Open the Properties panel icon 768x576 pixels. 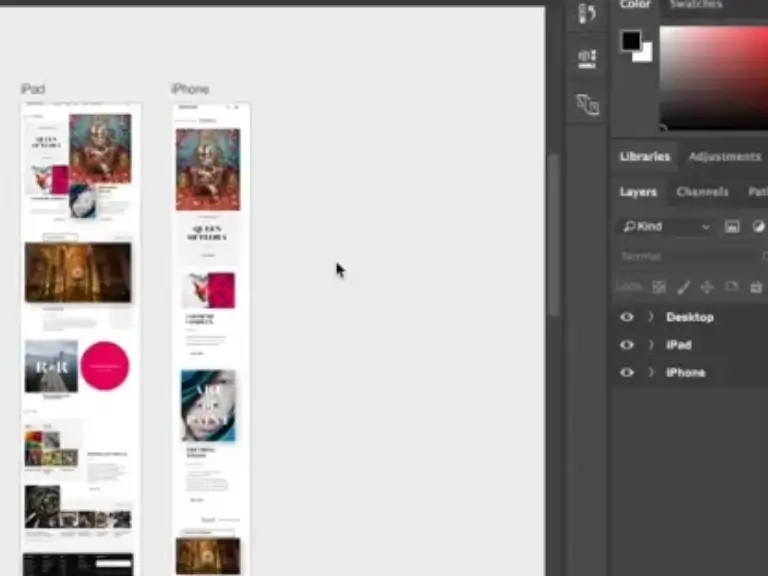587,58
